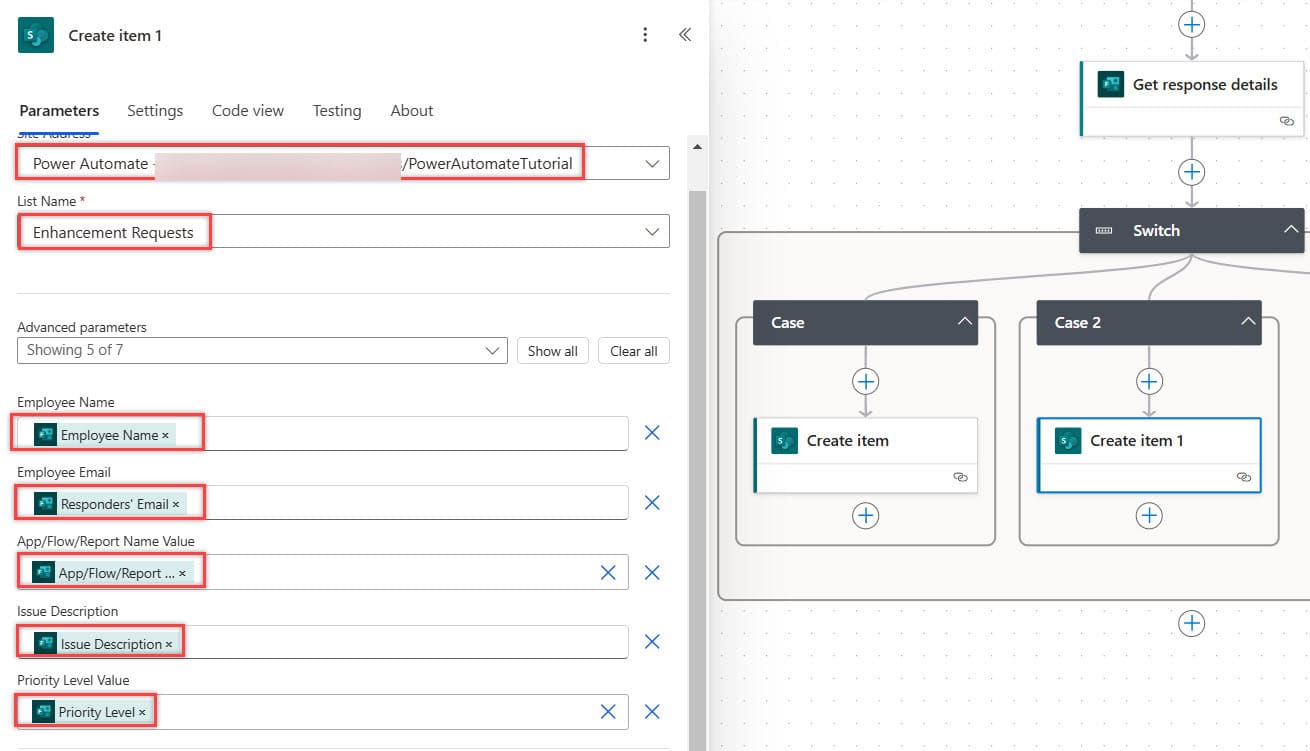Clear the App/Flow/Report Name Value with blue X
The height and width of the screenshot is (751, 1310).
608,572
